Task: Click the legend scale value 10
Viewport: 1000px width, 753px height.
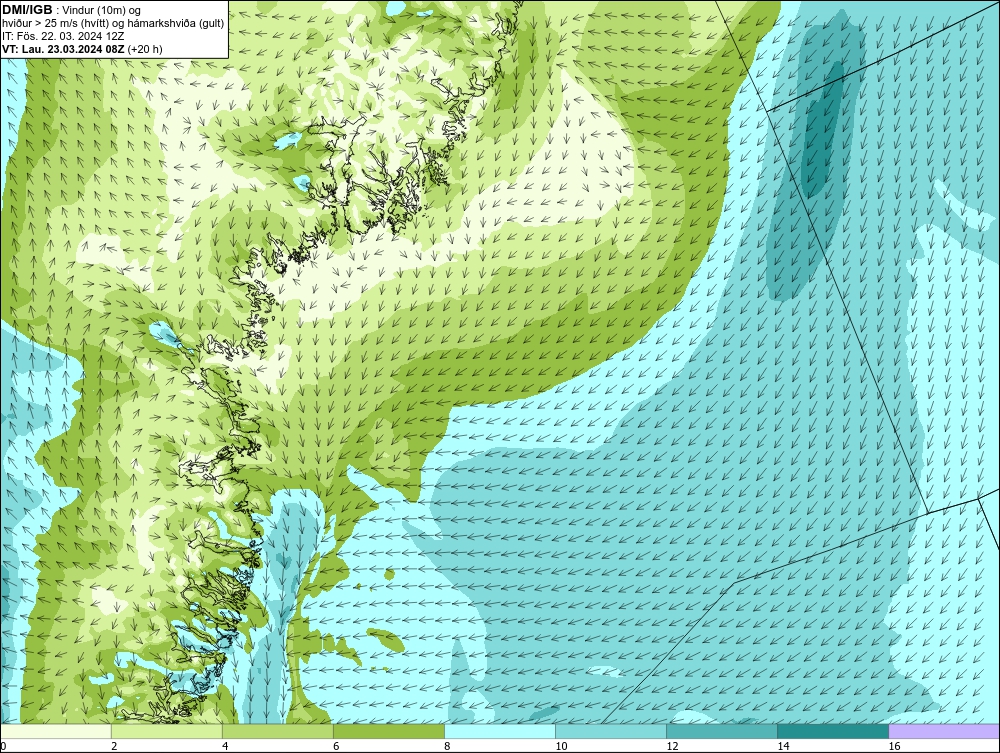Action: pos(561,746)
